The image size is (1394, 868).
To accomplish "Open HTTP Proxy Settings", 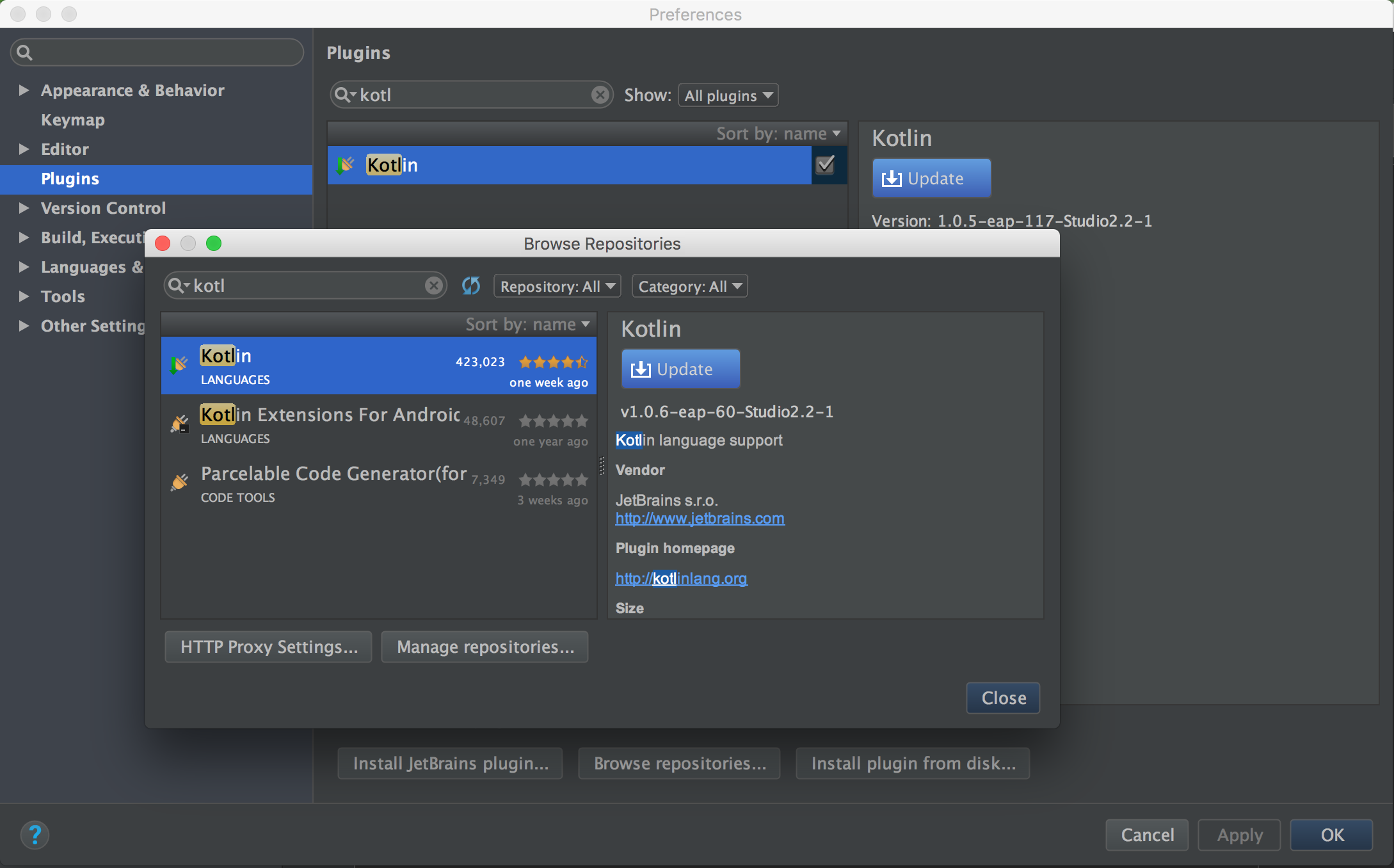I will 268,647.
